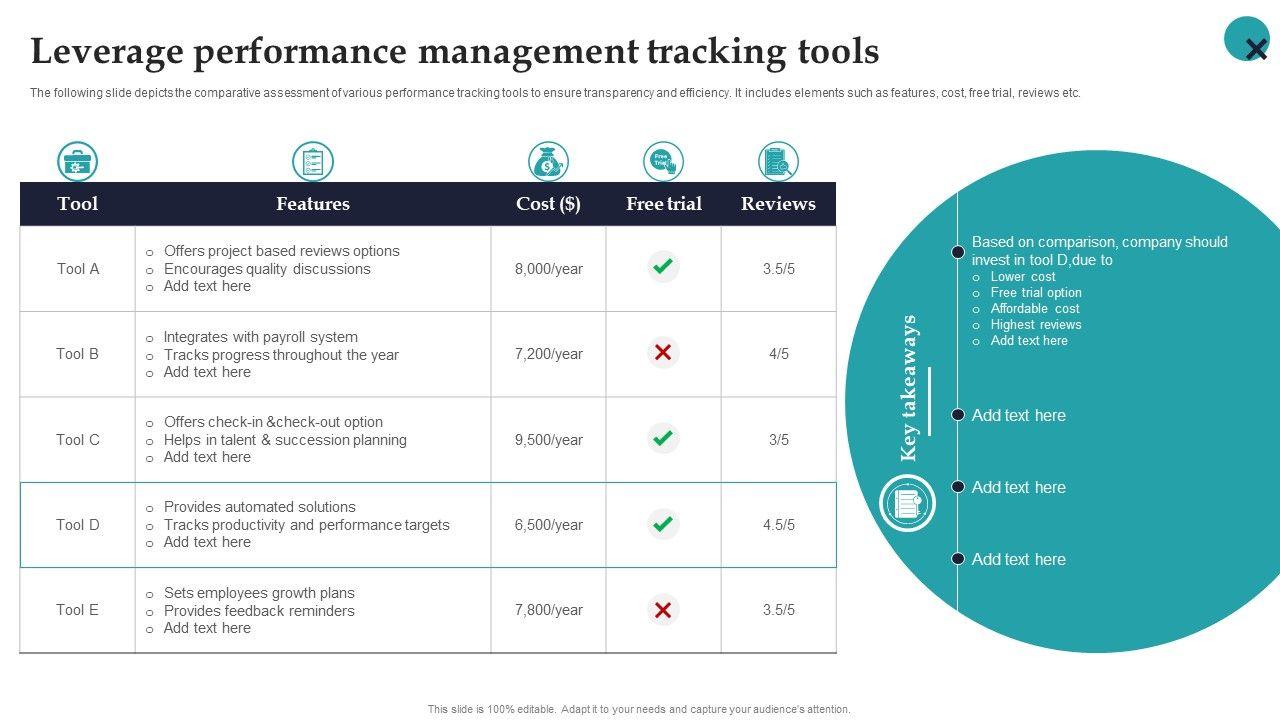Click the 7,800/year cost value
Viewport: 1280px width, 720px height.
(549, 610)
